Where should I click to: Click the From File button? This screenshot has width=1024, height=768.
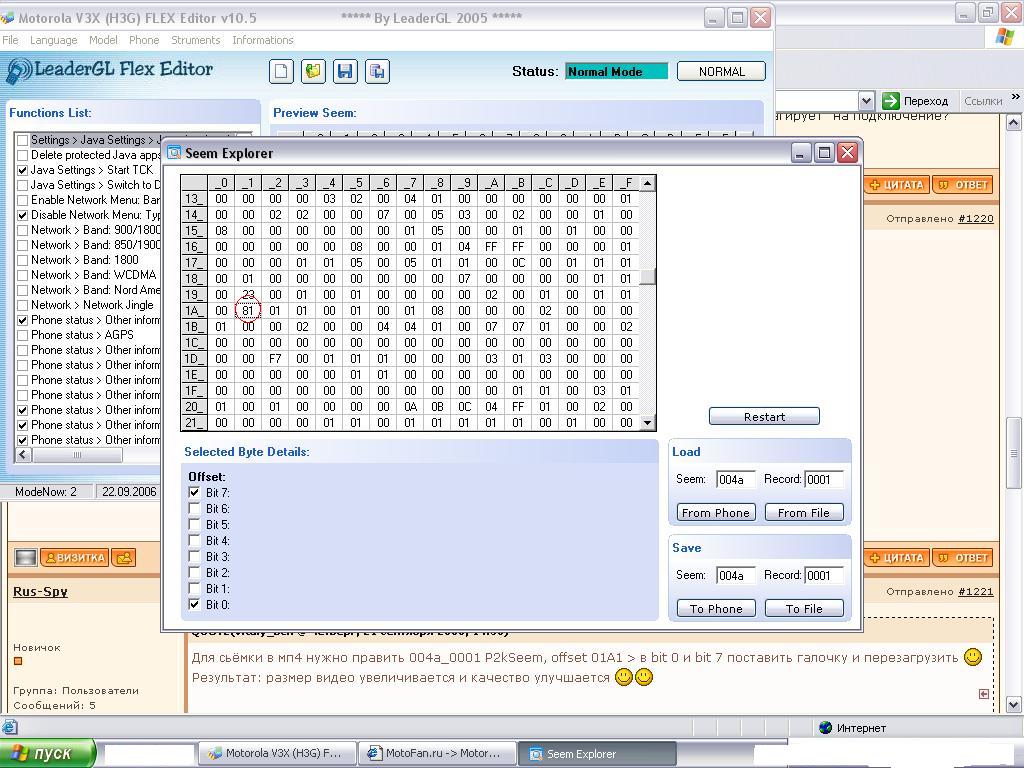click(804, 513)
